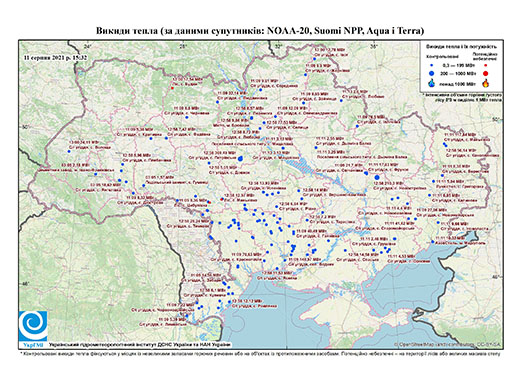Click the footnote text below the map

261,353
